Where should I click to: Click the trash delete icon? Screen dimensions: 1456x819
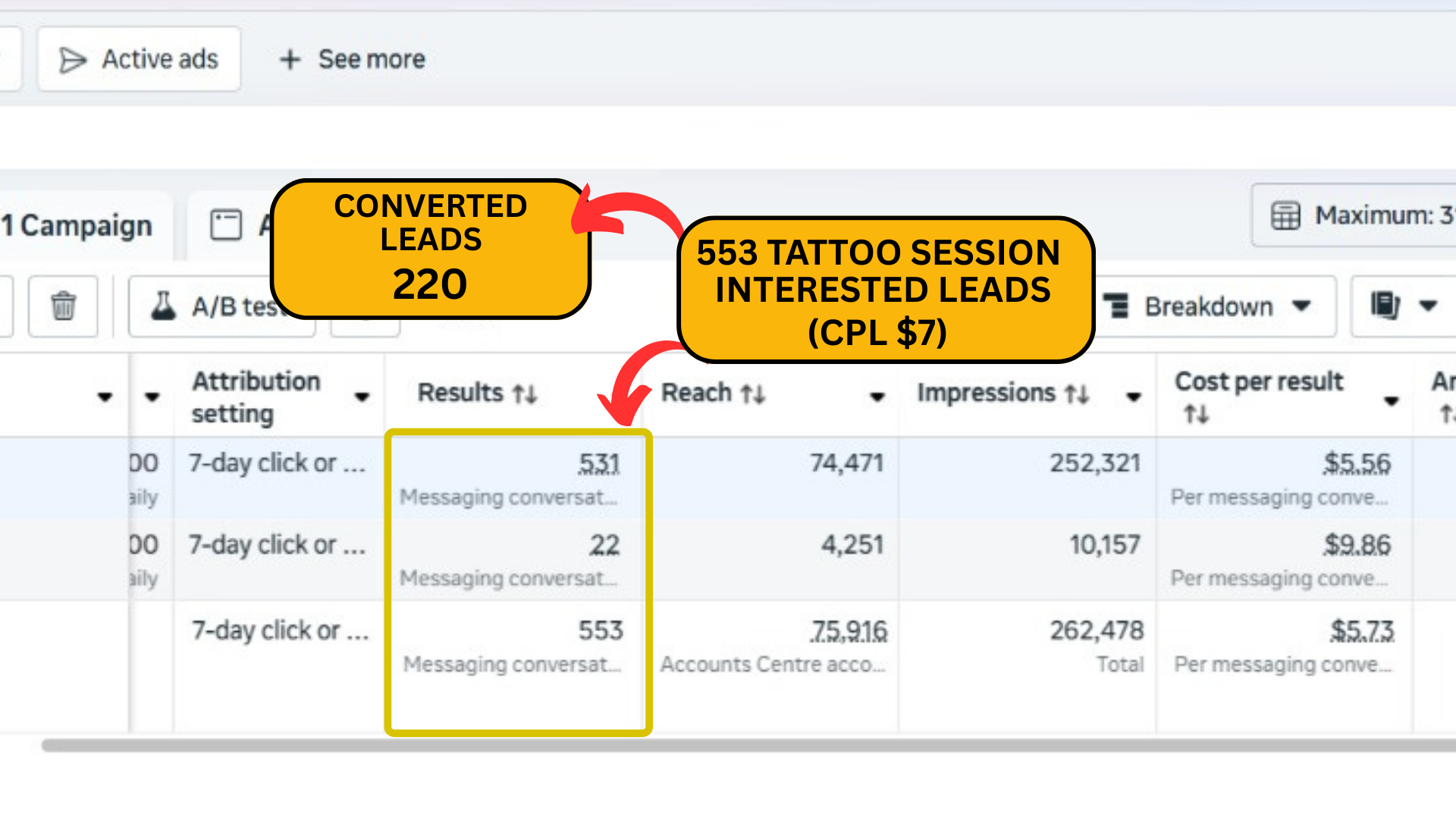pos(63,306)
